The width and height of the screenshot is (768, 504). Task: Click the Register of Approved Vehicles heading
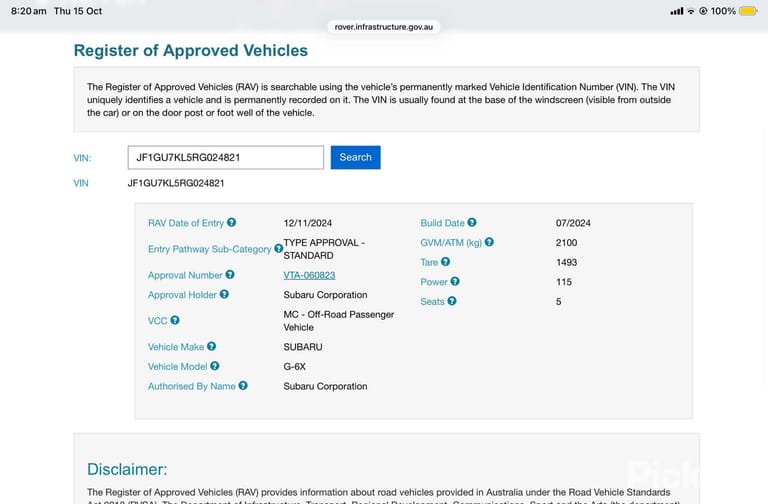coord(191,50)
